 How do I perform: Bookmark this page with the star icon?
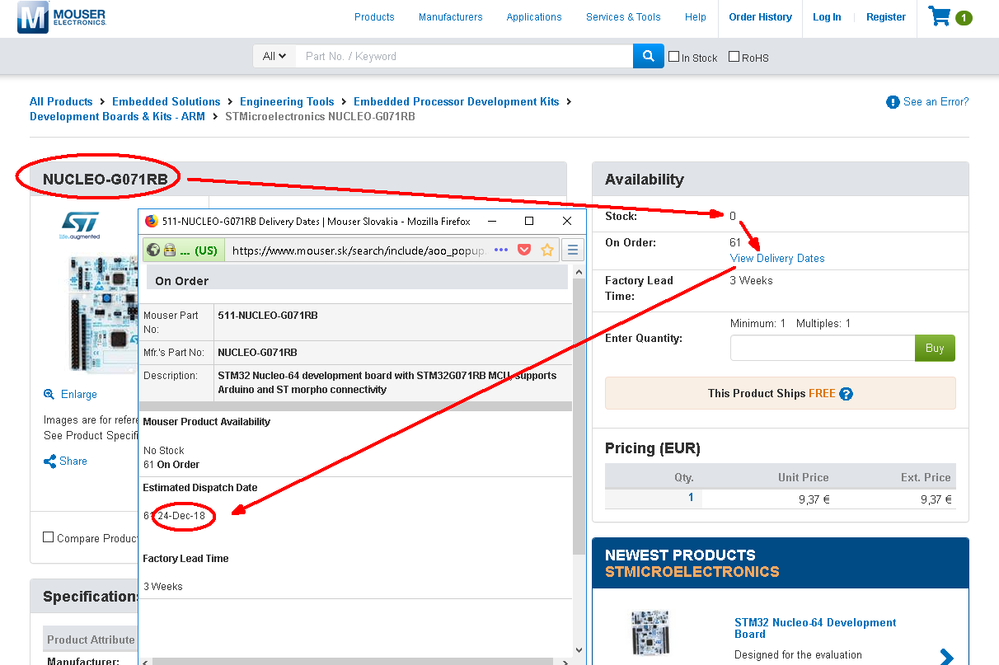[547, 250]
